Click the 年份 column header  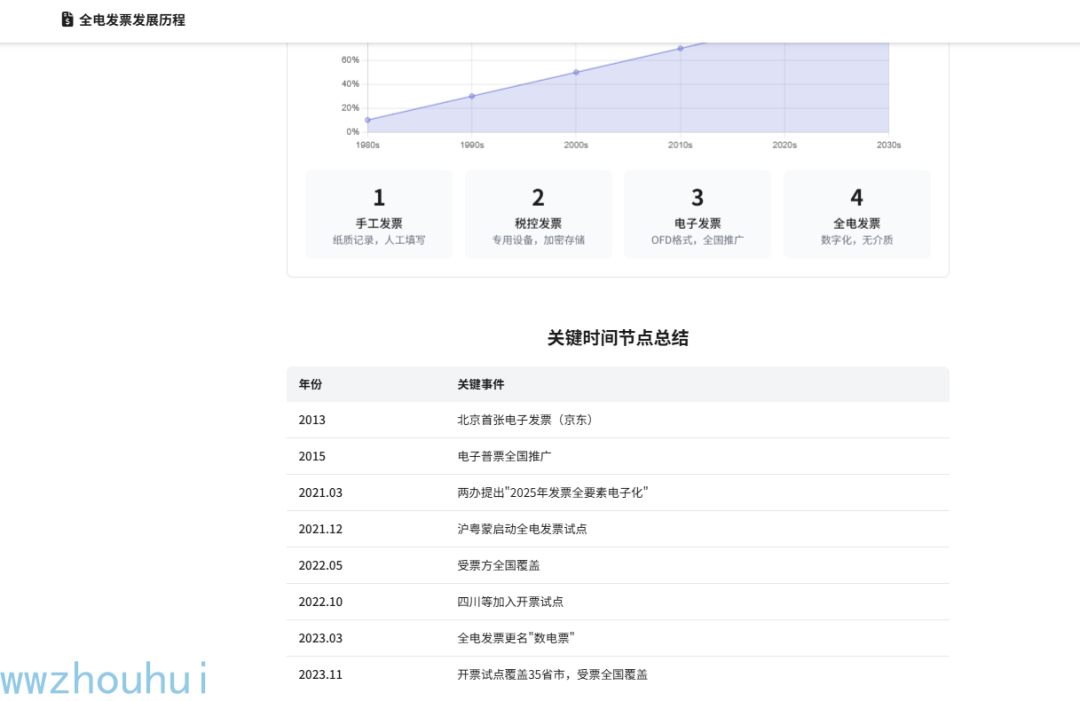pyautogui.click(x=310, y=384)
